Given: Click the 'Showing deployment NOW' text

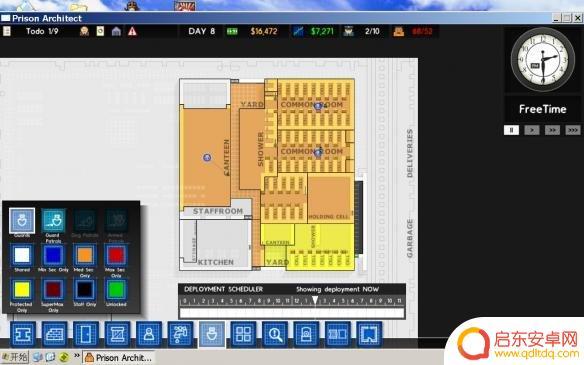Looking at the screenshot, I should coord(337,289).
